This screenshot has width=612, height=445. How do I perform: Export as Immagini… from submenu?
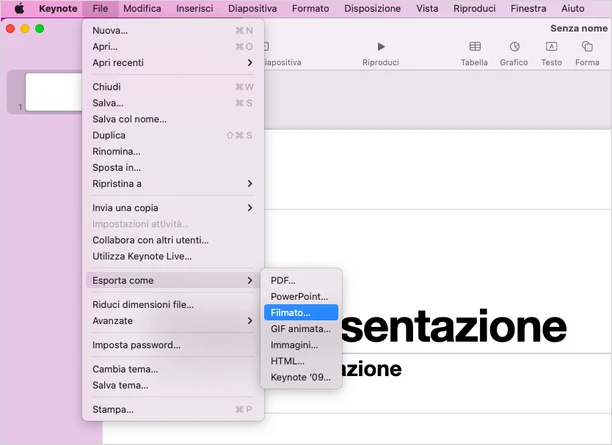point(301,345)
